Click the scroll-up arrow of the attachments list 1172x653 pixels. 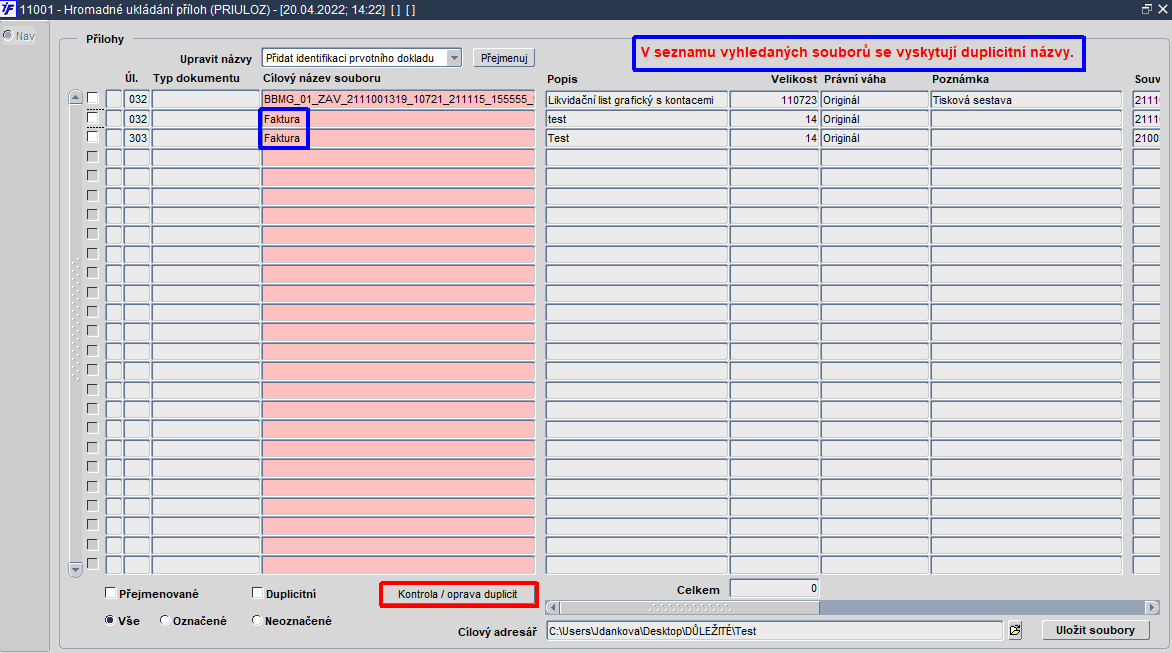(x=75, y=97)
